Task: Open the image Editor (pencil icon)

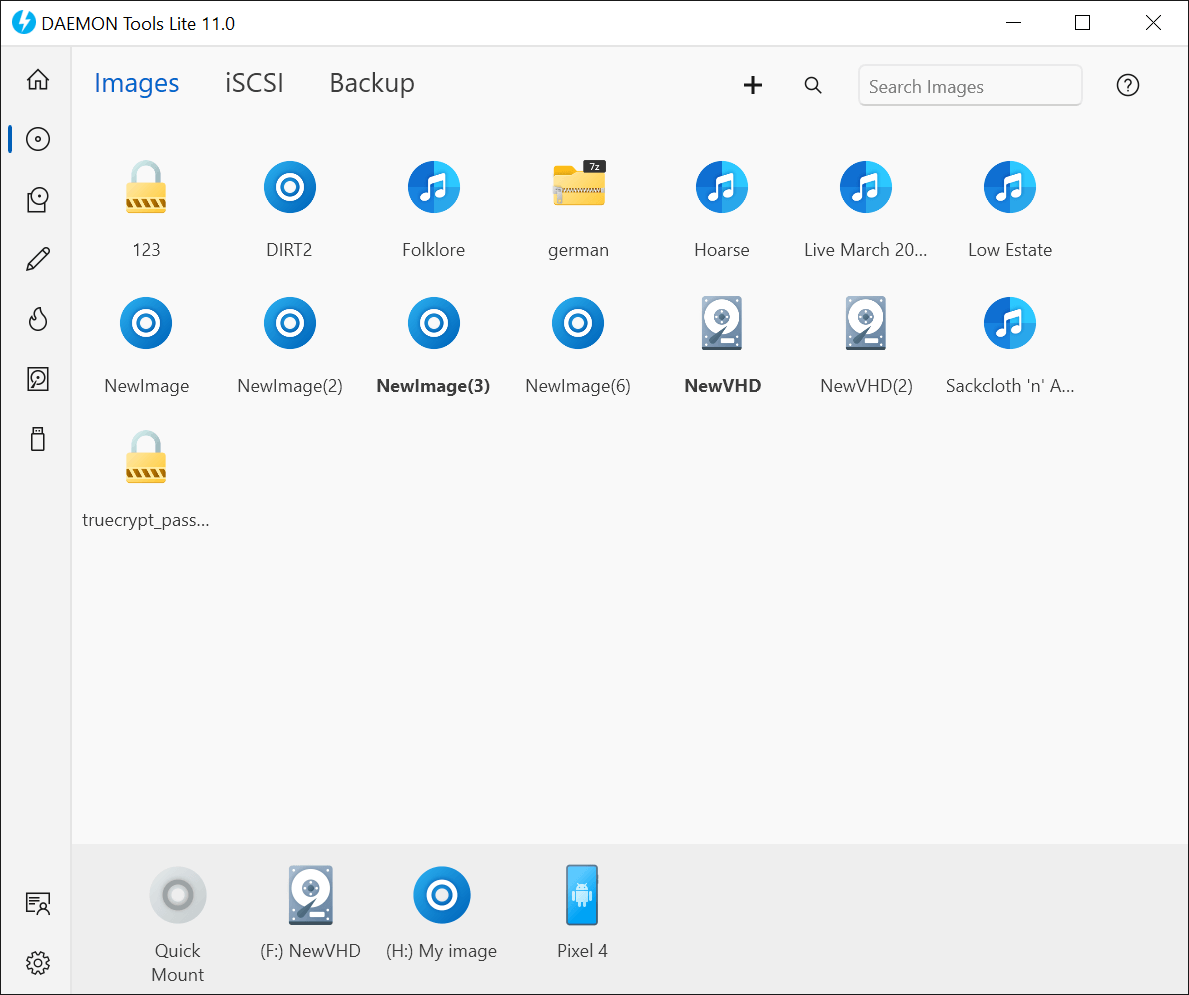Action: coord(37,259)
